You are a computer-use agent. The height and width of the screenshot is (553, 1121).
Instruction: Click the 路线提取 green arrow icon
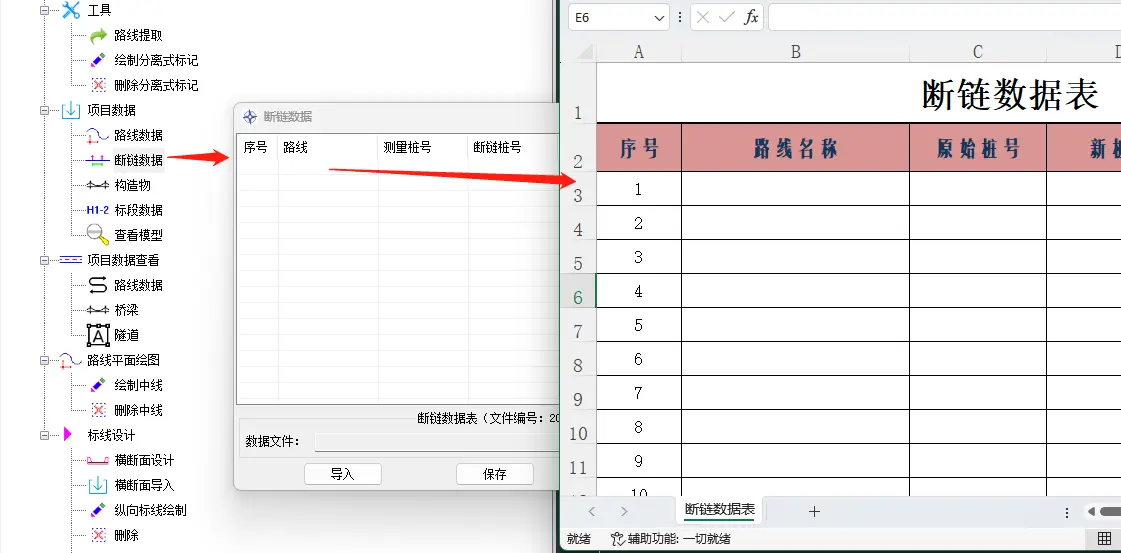98,36
